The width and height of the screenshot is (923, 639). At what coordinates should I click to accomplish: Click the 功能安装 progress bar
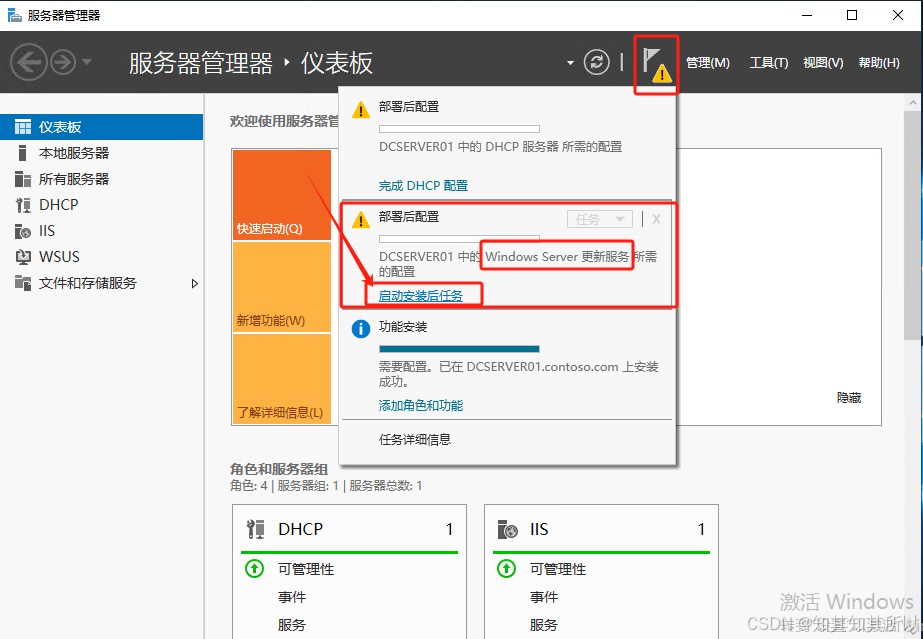pos(459,349)
